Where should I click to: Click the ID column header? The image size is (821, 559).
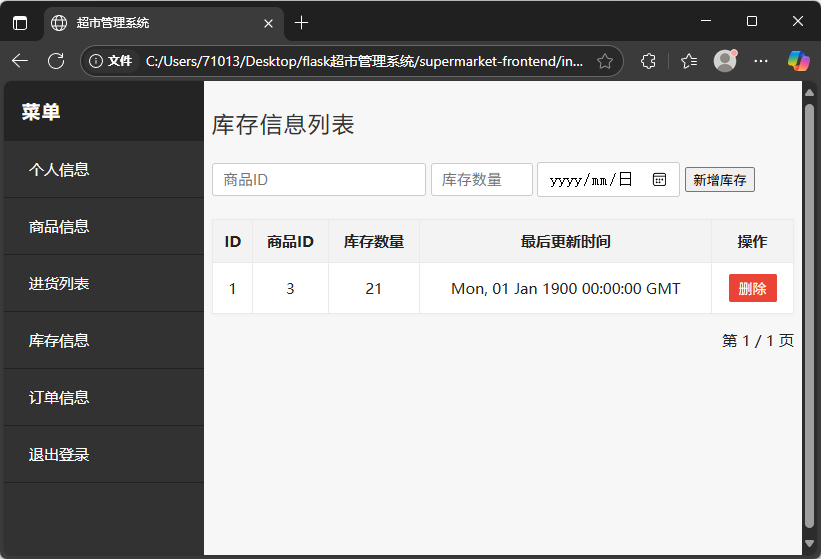[x=232, y=241]
